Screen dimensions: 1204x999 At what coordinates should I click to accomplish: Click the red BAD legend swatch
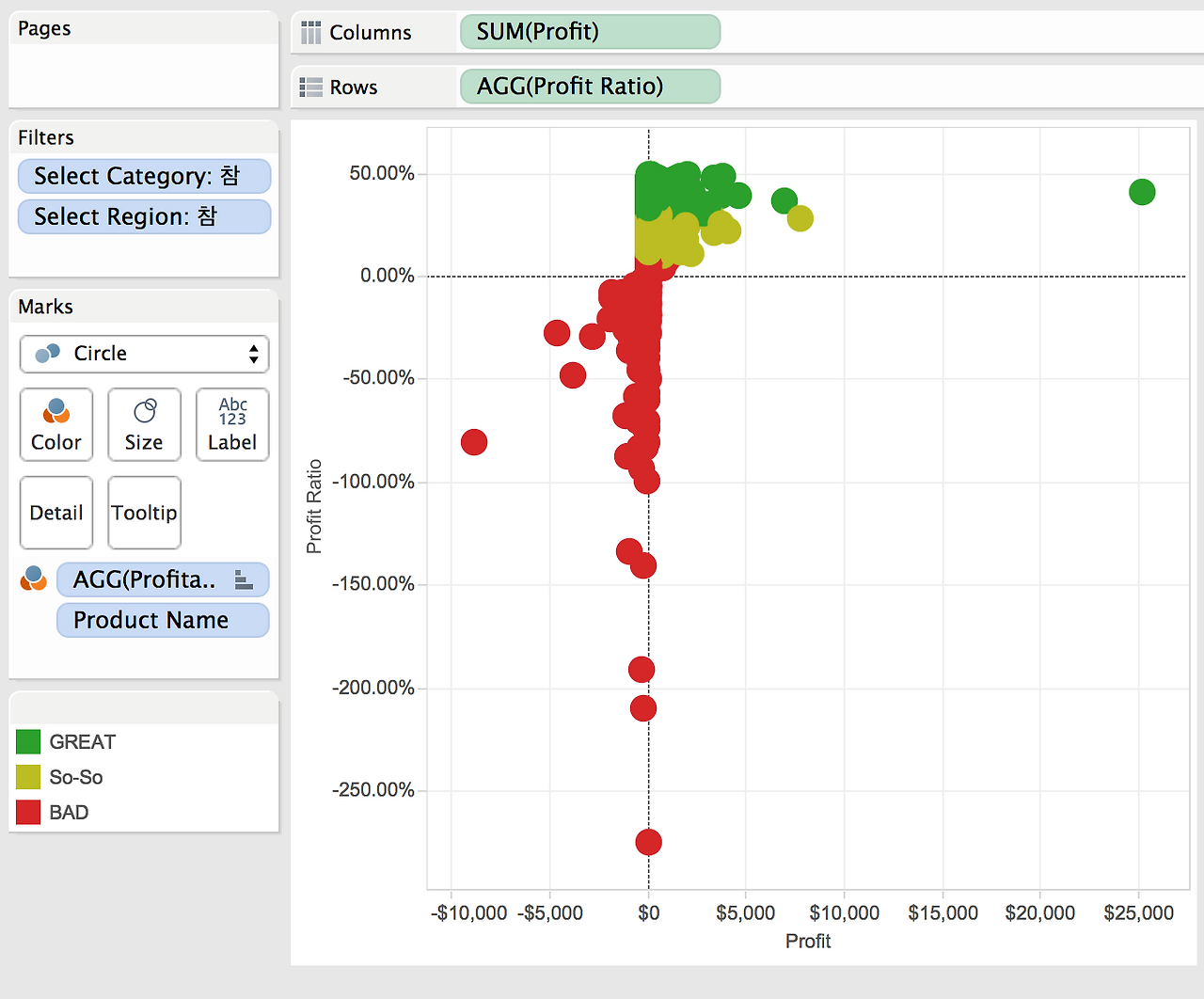pyautogui.click(x=28, y=812)
